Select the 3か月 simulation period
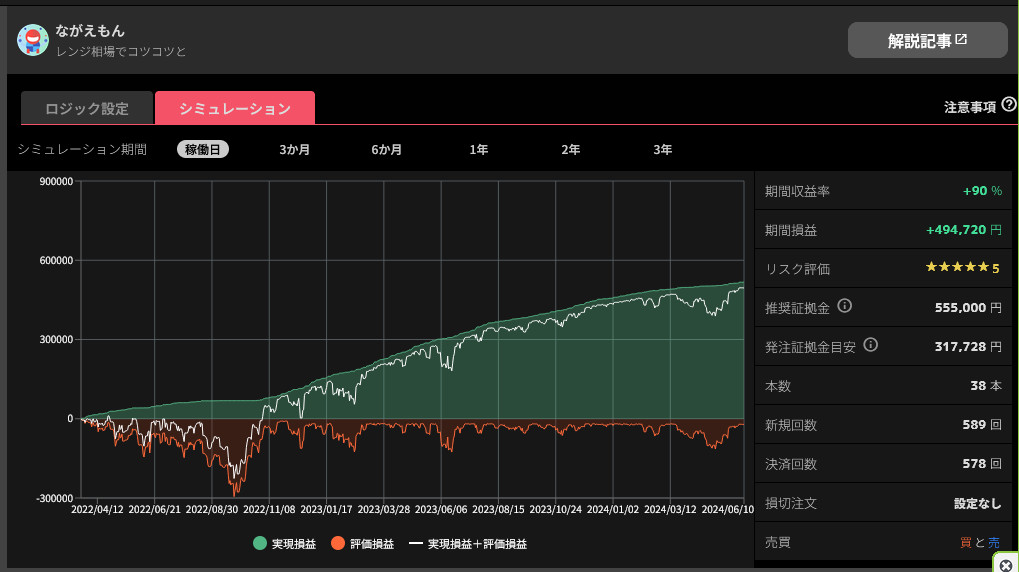This screenshot has height=572, width=1019. [x=294, y=150]
